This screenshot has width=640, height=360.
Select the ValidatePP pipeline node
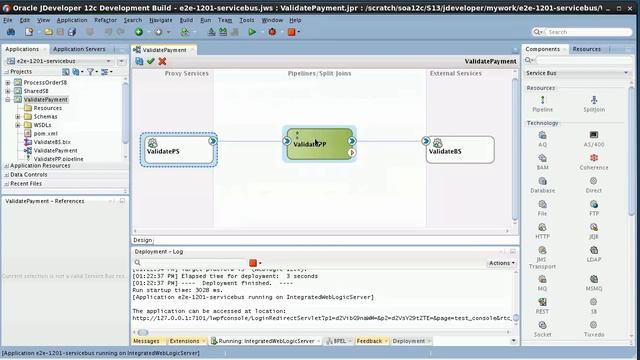point(320,144)
